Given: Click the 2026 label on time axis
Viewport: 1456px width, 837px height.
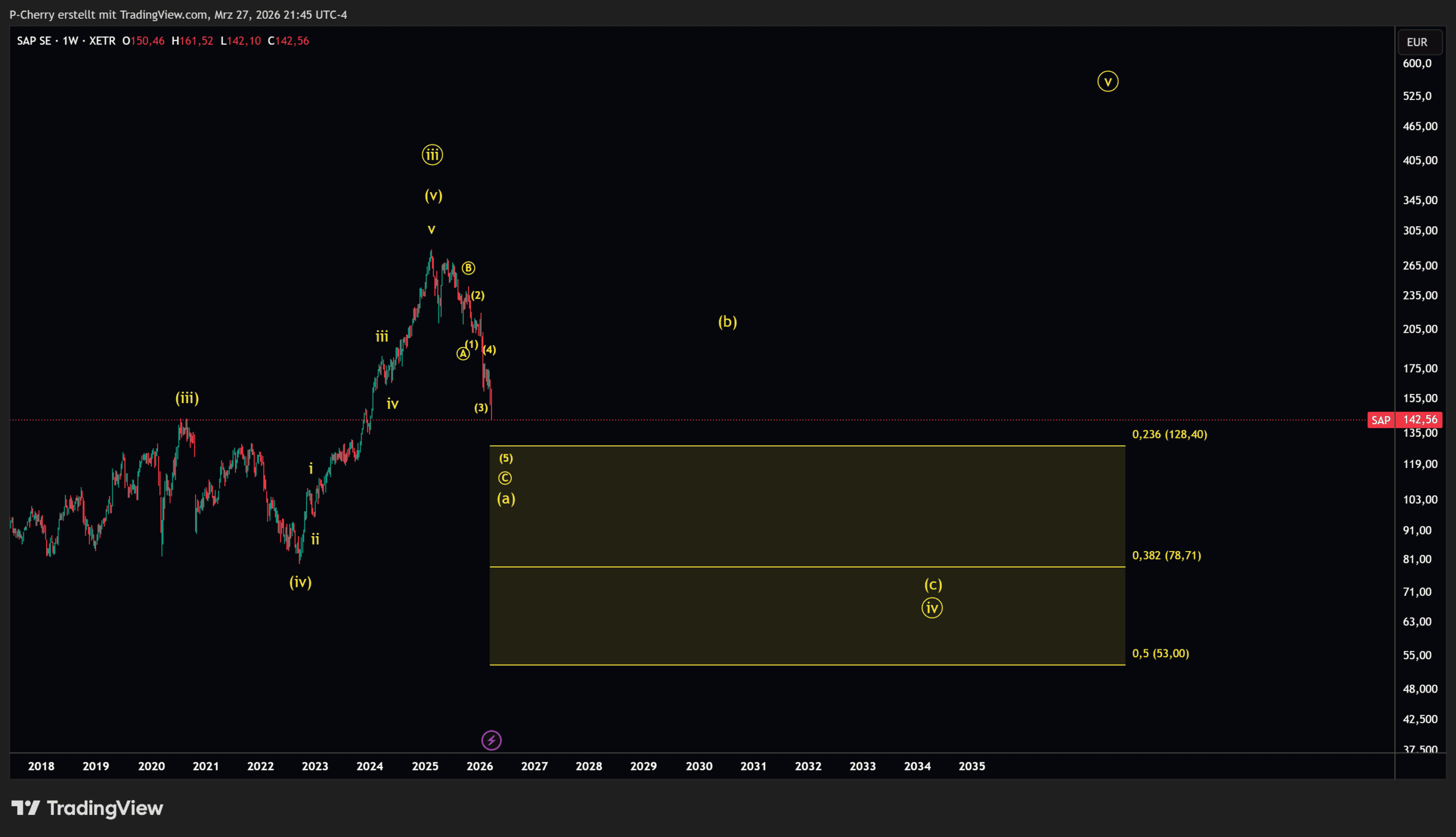Looking at the screenshot, I should (479, 766).
